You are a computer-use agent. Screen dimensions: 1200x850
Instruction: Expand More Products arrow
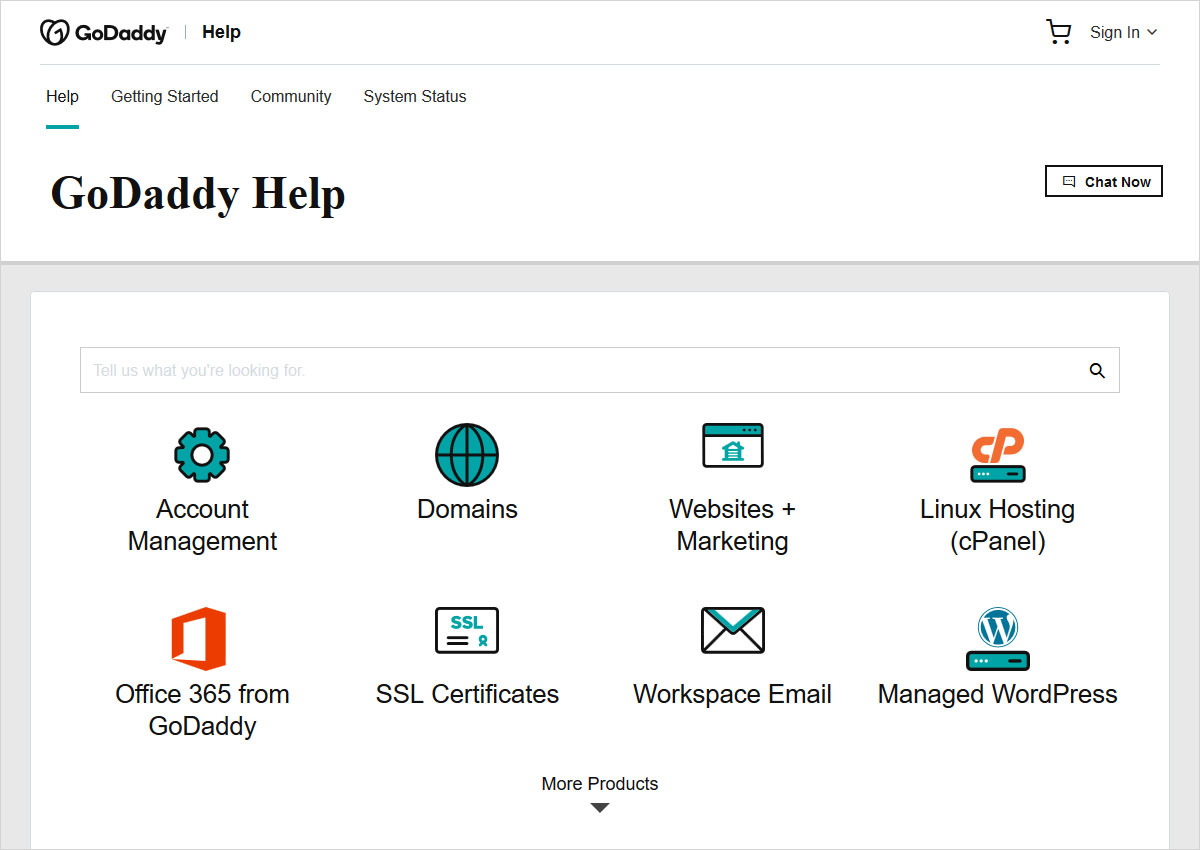tap(600, 808)
